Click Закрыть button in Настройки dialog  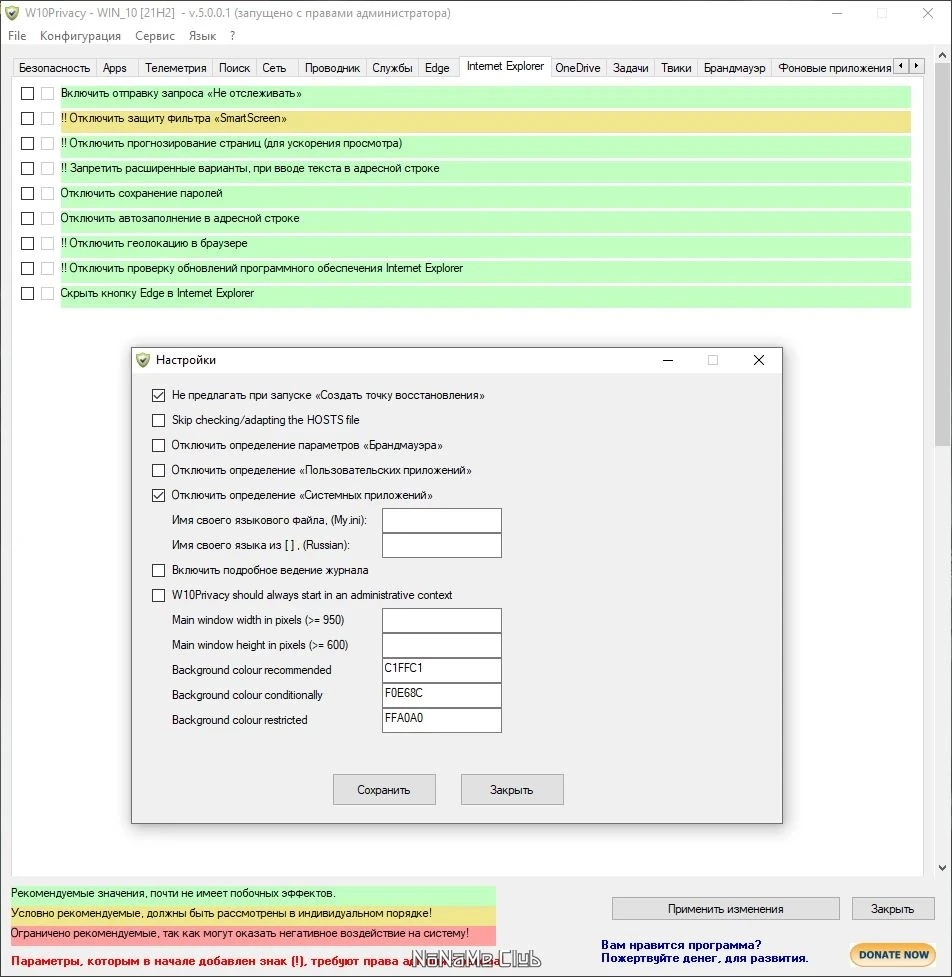point(512,789)
